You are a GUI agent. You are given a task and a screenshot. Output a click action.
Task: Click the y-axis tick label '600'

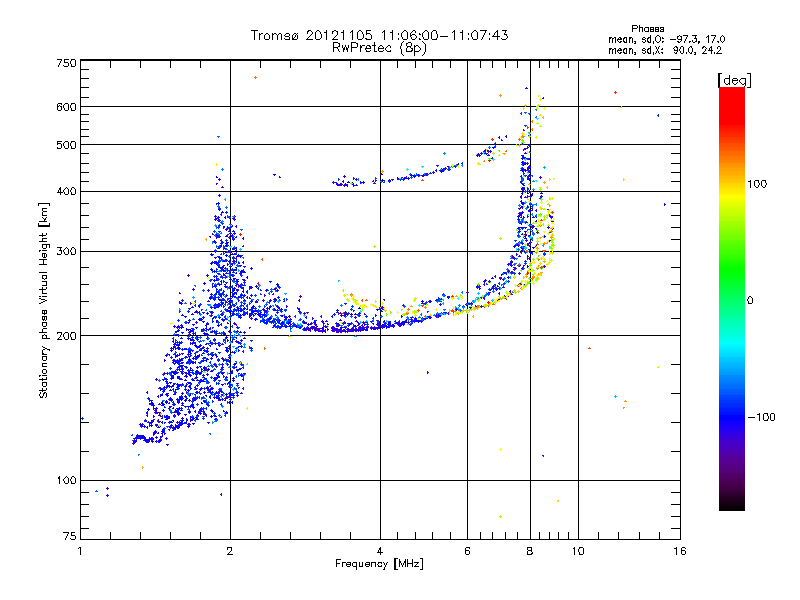66,107
